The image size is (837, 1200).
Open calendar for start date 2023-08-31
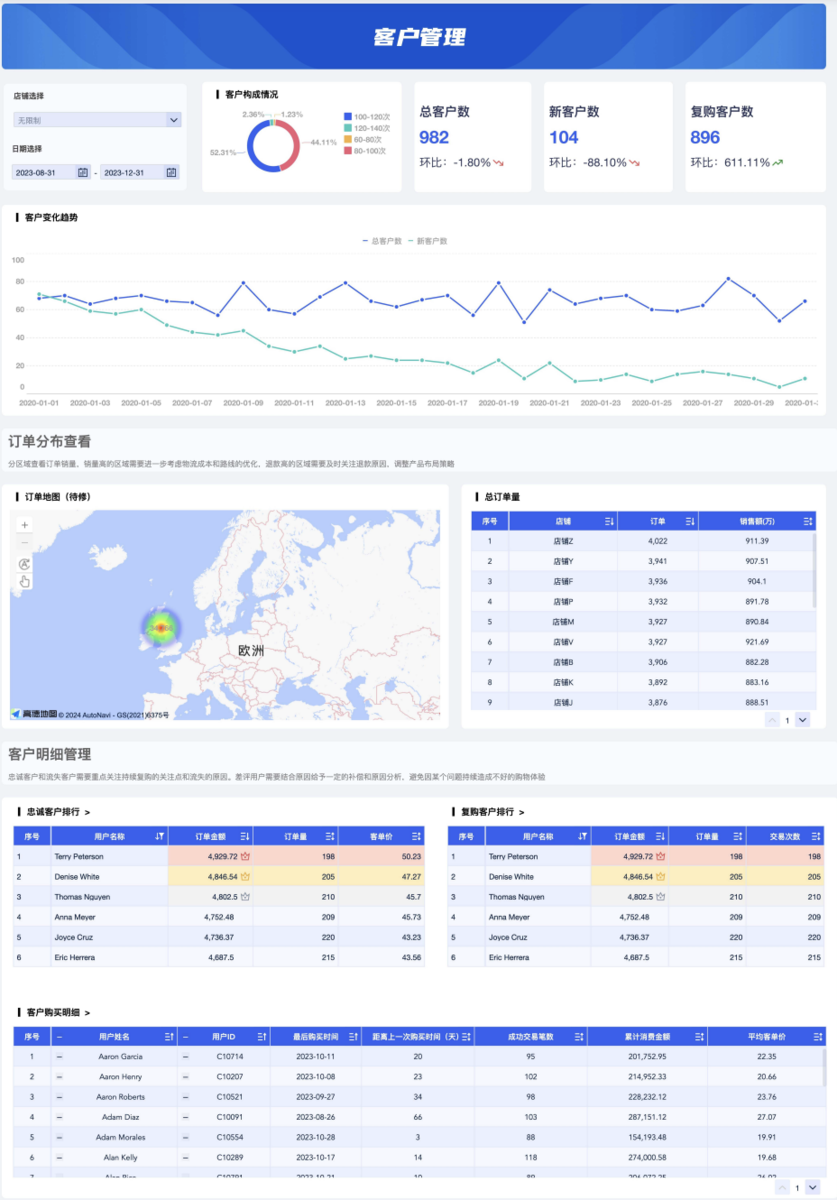pyautogui.click(x=83, y=172)
